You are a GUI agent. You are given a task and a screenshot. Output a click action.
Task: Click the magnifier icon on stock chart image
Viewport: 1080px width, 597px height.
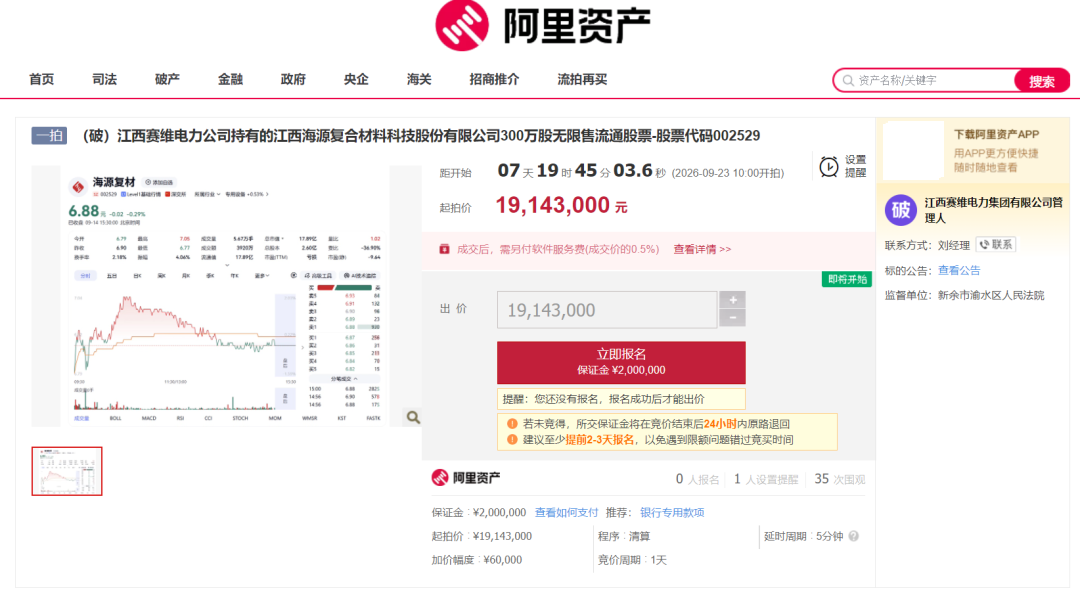(413, 417)
